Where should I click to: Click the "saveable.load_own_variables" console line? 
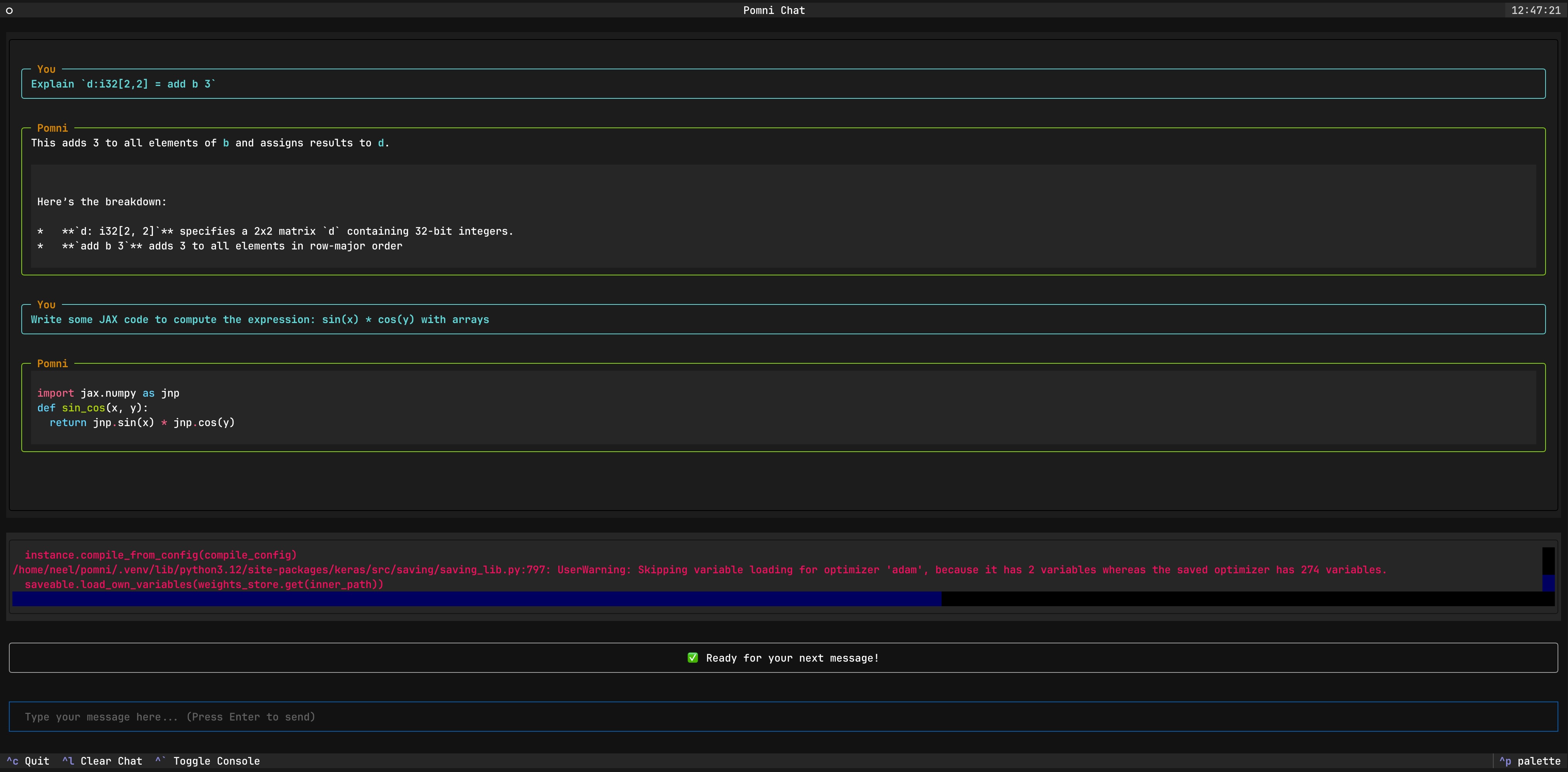[x=204, y=585]
